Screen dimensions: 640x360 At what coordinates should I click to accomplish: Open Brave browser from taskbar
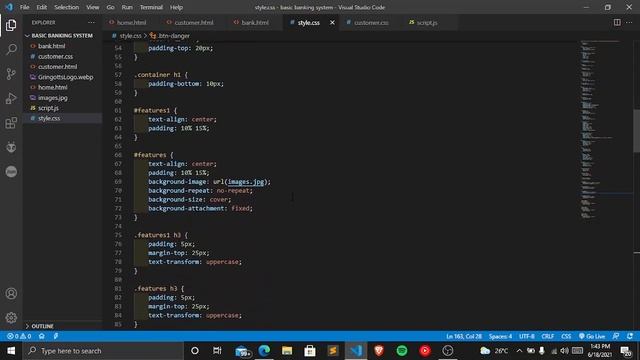click(379, 351)
